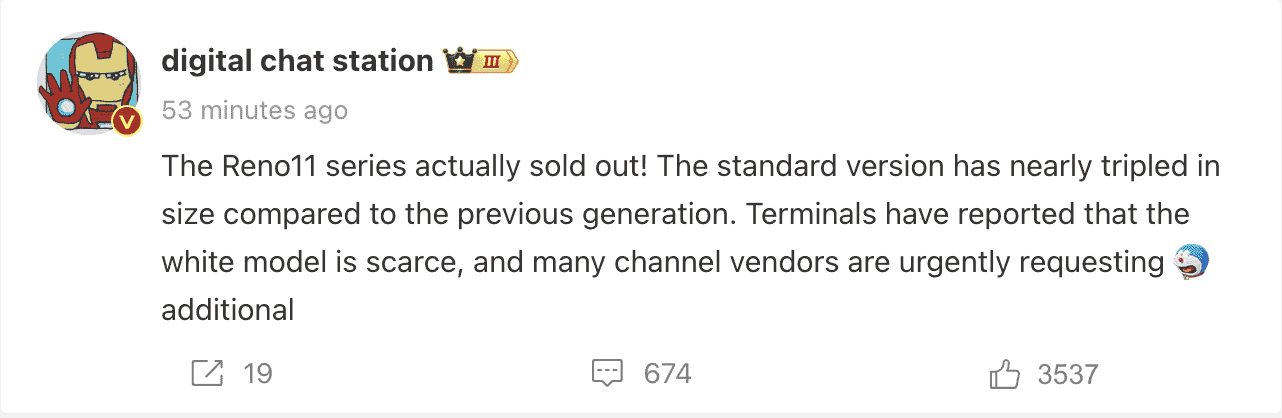The width and height of the screenshot is (1282, 418).
Task: Click the verified V badge on avatar
Action: click(127, 122)
